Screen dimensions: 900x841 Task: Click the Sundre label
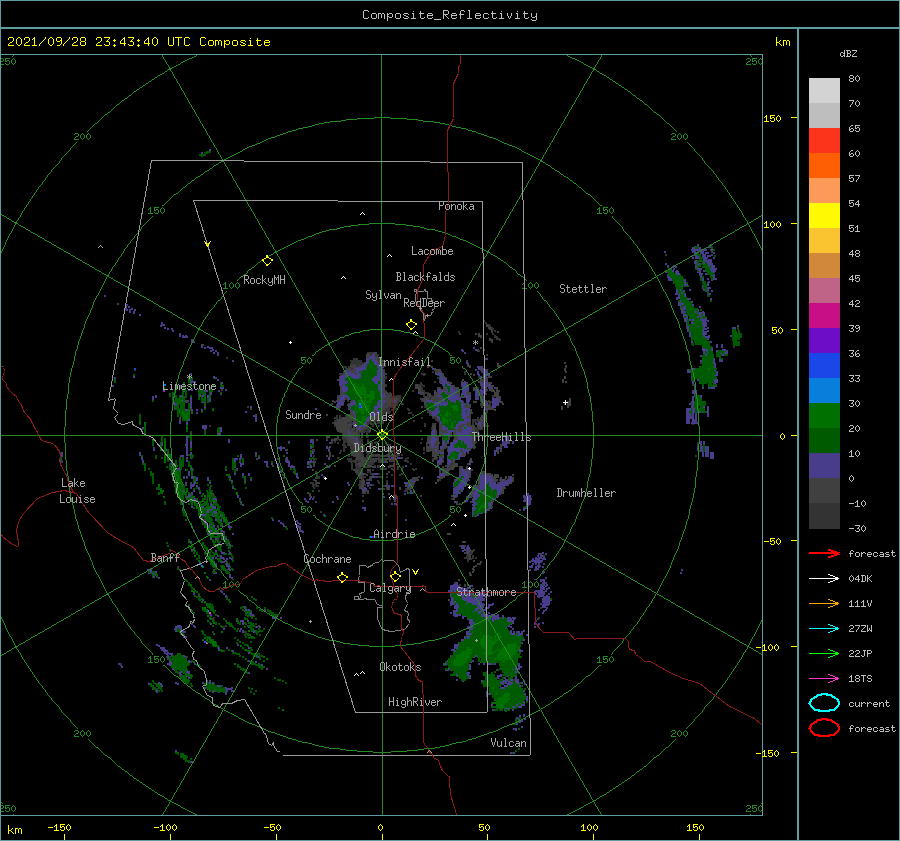point(303,414)
